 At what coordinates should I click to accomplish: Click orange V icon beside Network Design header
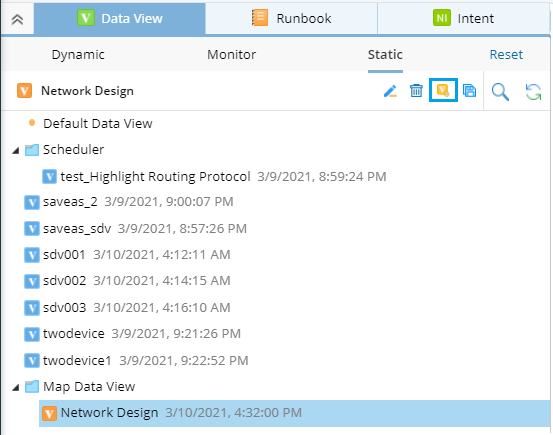pyautogui.click(x=24, y=91)
